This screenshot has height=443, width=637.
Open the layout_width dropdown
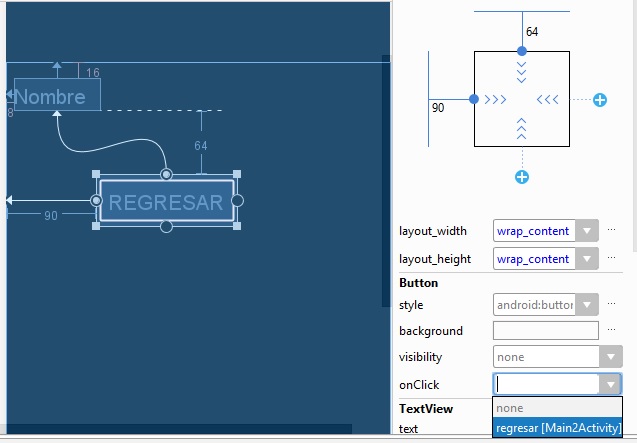point(588,231)
